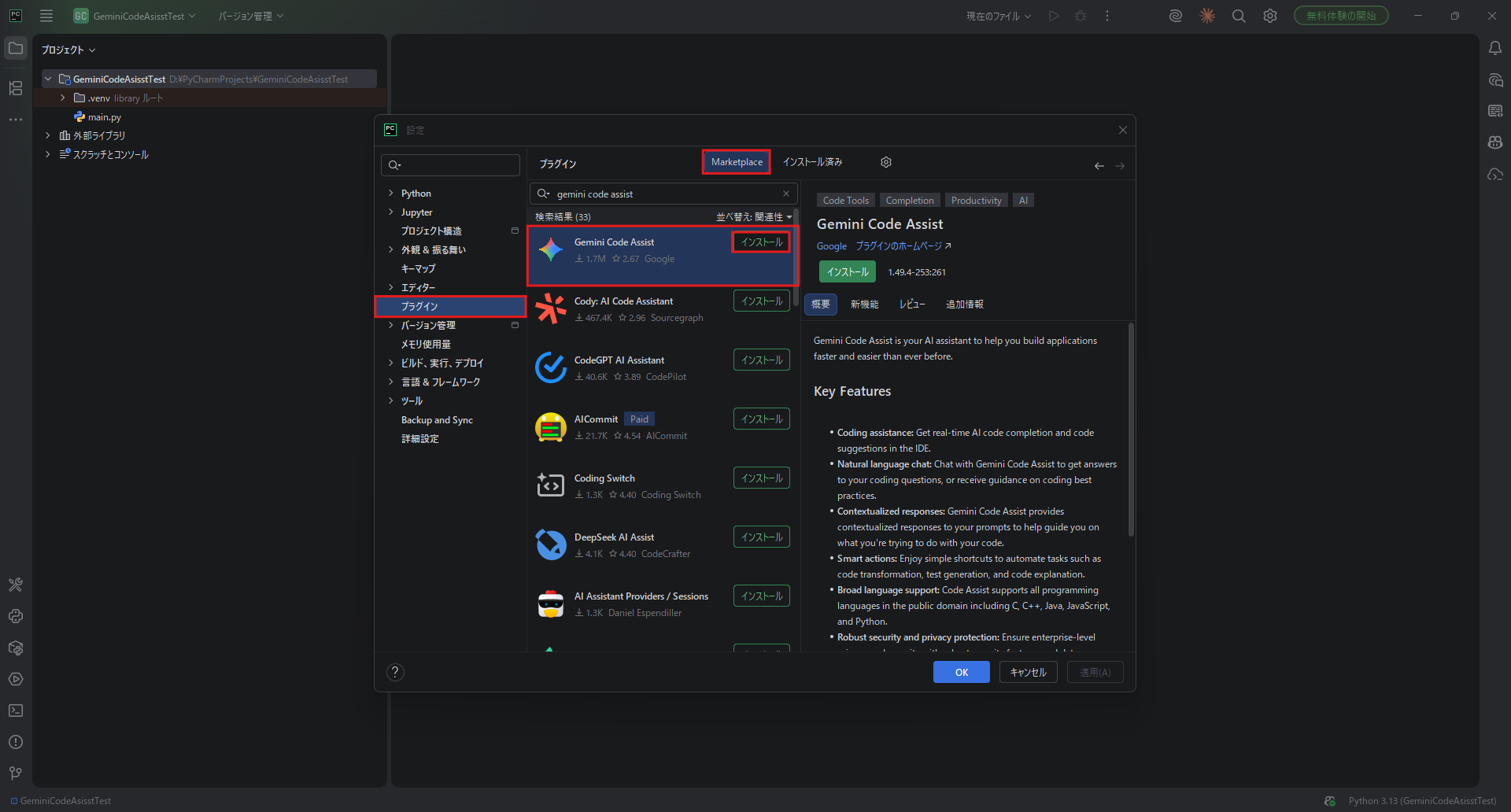Clear the plugin search field

click(x=785, y=194)
